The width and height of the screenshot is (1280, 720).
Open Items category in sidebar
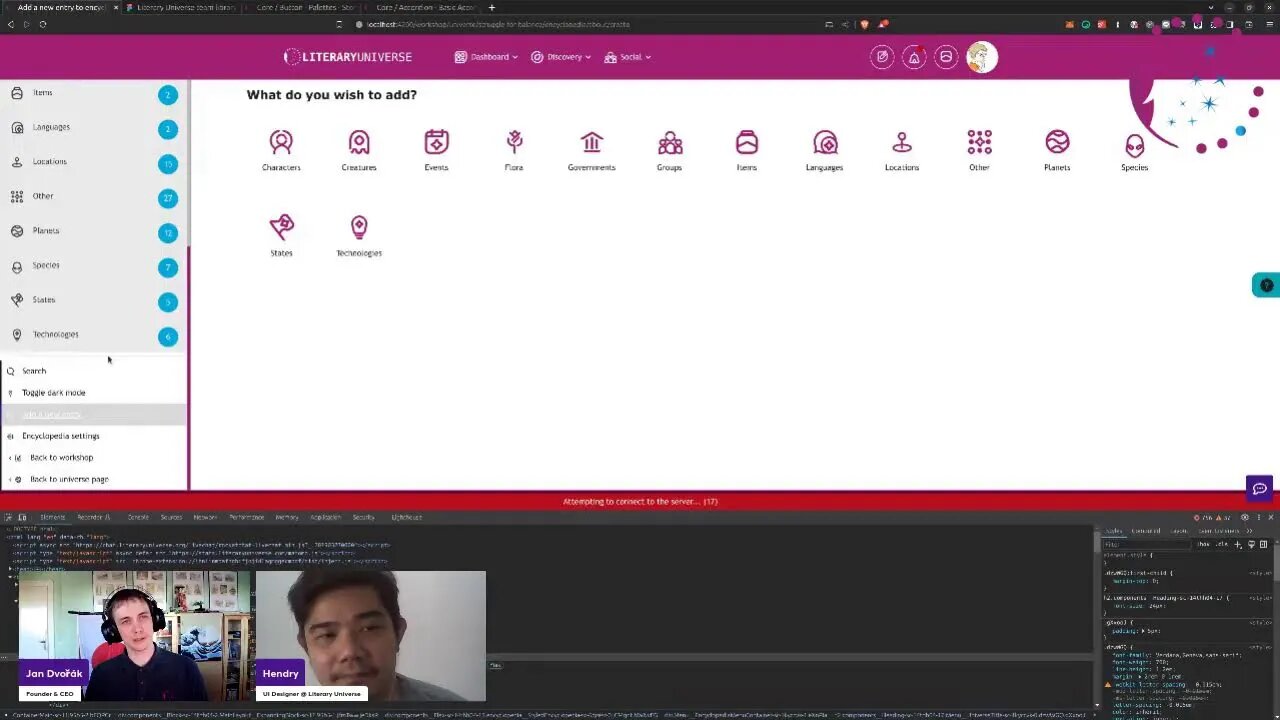point(92,93)
